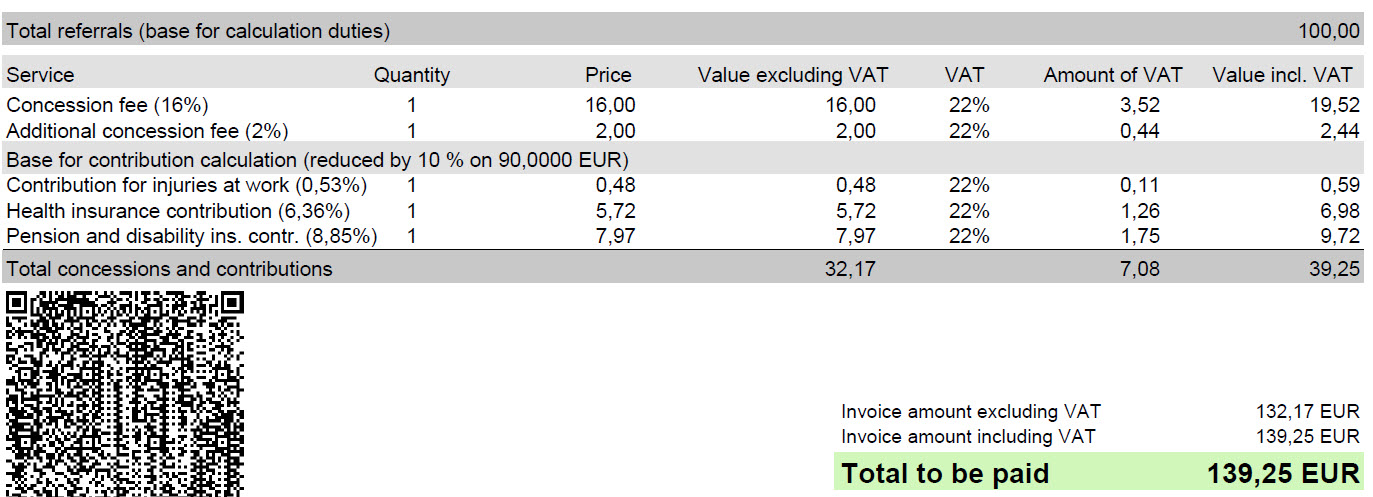
Task: Select Base for contribution calculation row
Action: (x=684, y=159)
